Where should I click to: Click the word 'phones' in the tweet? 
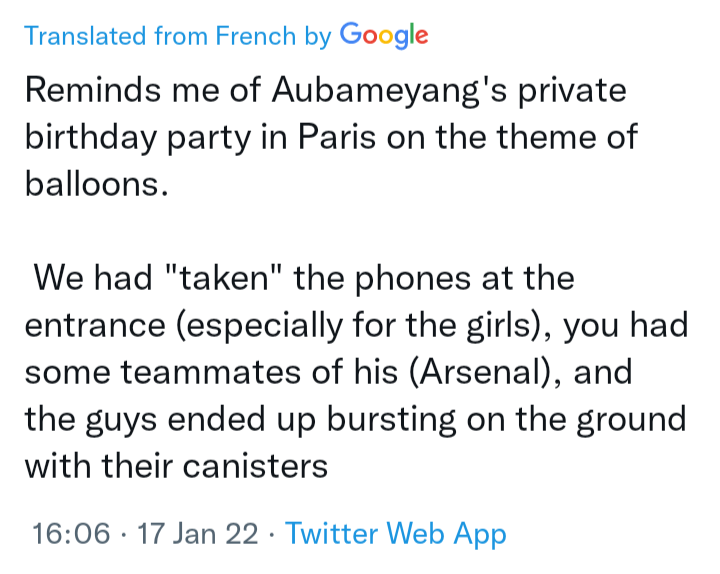click(x=413, y=279)
